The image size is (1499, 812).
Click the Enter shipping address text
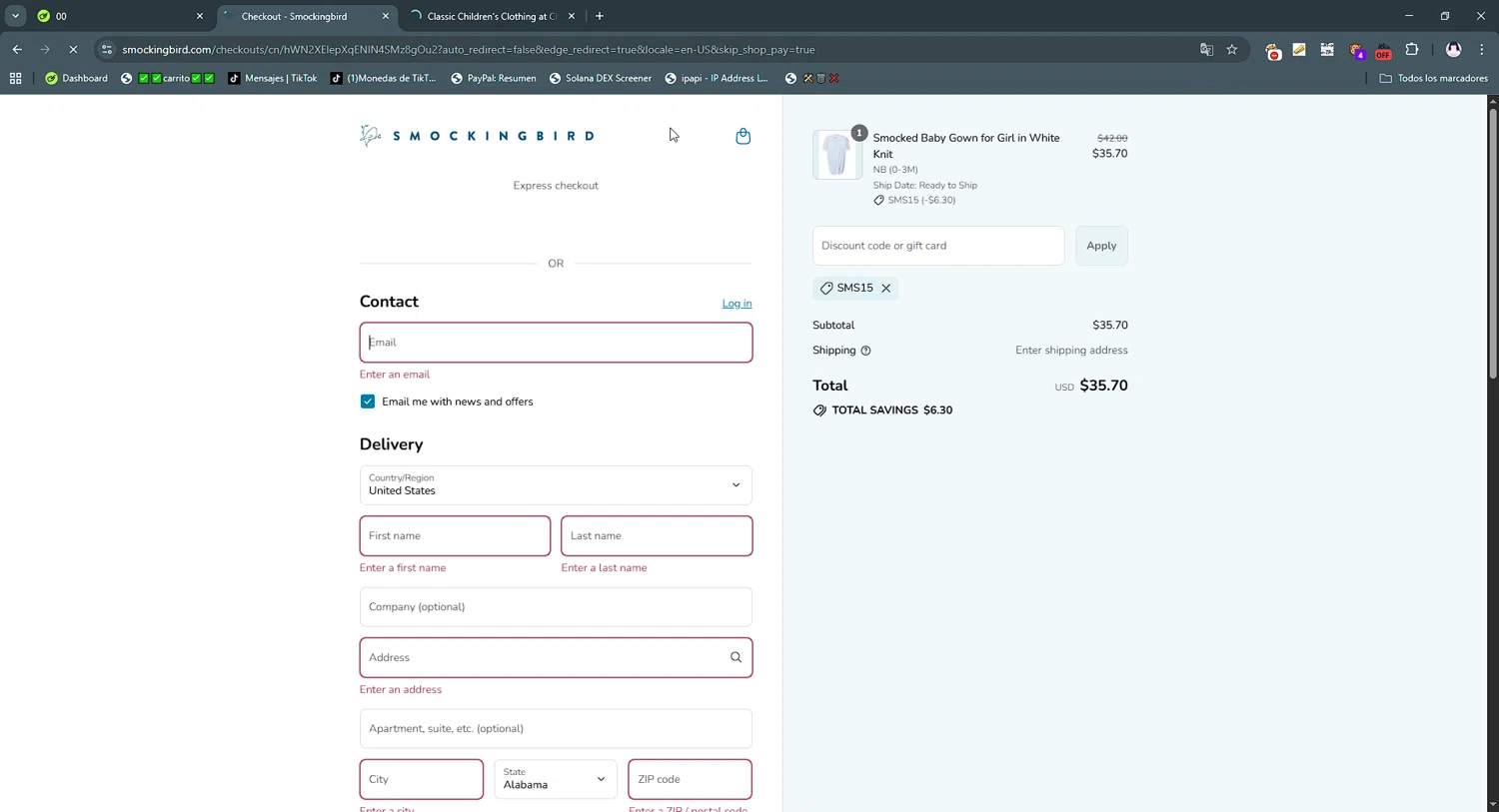tap(1071, 351)
